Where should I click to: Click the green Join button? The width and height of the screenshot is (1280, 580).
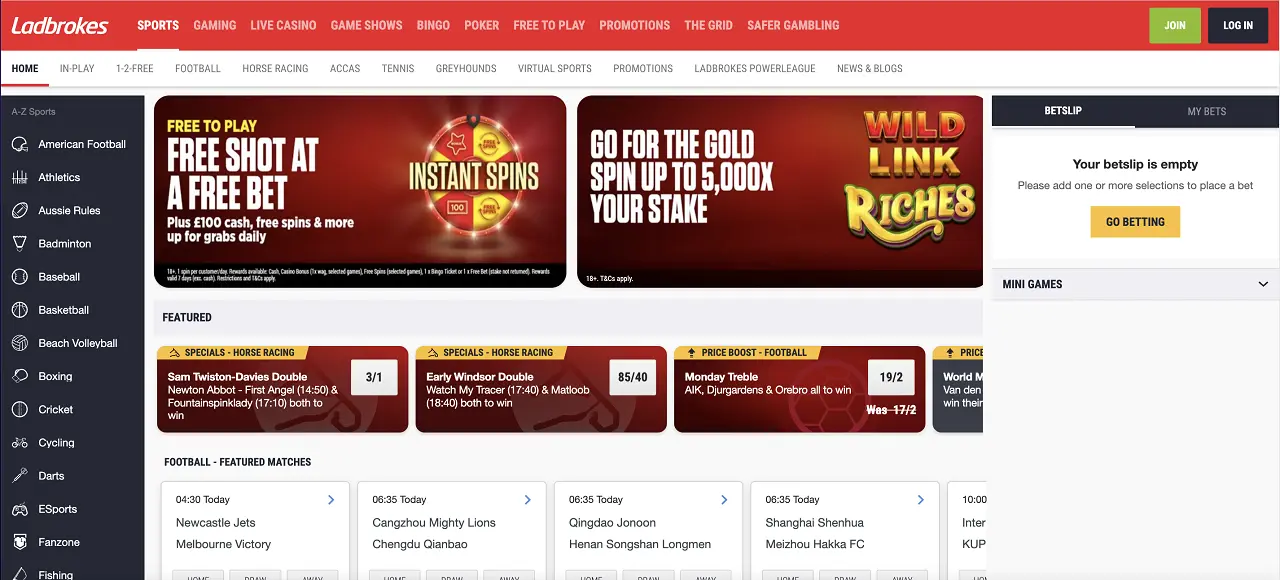pyautogui.click(x=1175, y=25)
